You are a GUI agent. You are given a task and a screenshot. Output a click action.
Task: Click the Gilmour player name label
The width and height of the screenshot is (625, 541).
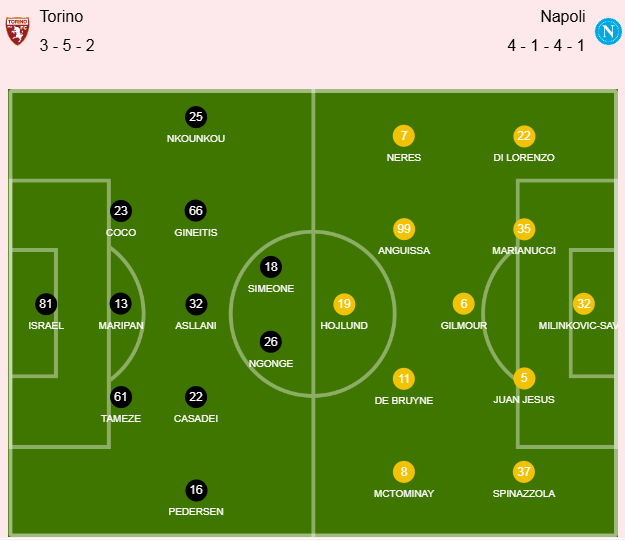coord(463,326)
